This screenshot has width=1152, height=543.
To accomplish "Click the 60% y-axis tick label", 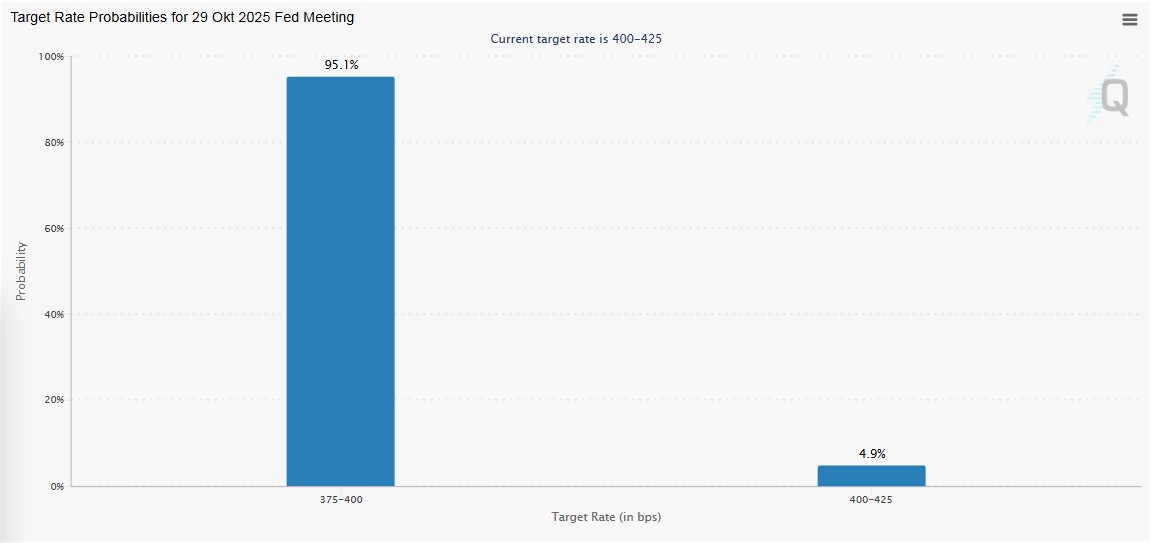I will point(53,229).
